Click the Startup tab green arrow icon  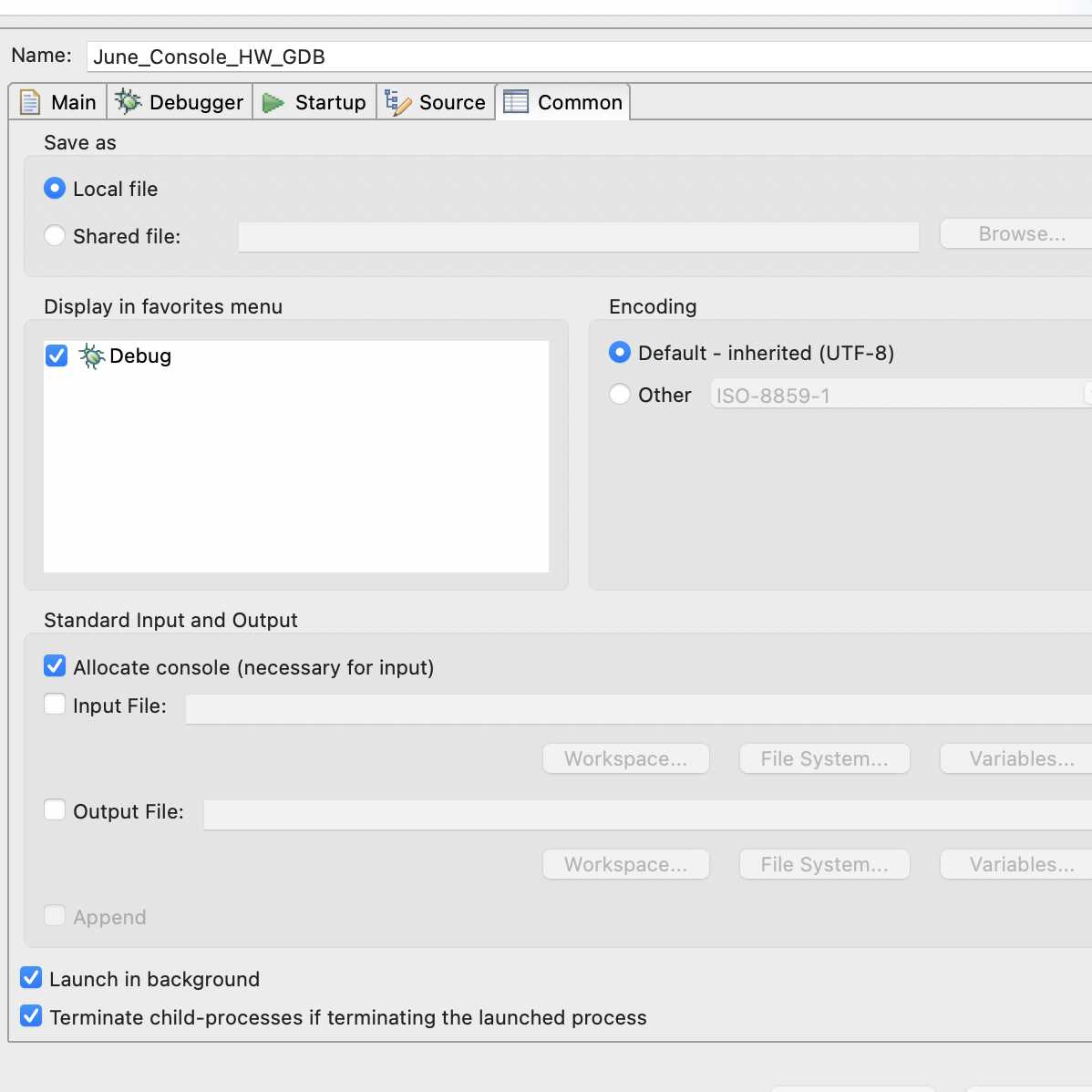tap(273, 103)
